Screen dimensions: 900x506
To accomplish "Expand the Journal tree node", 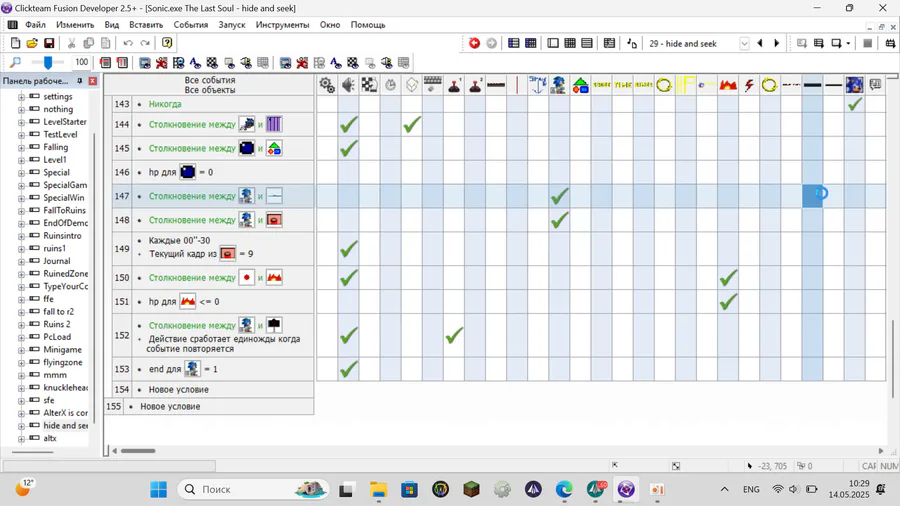I will click(21, 261).
